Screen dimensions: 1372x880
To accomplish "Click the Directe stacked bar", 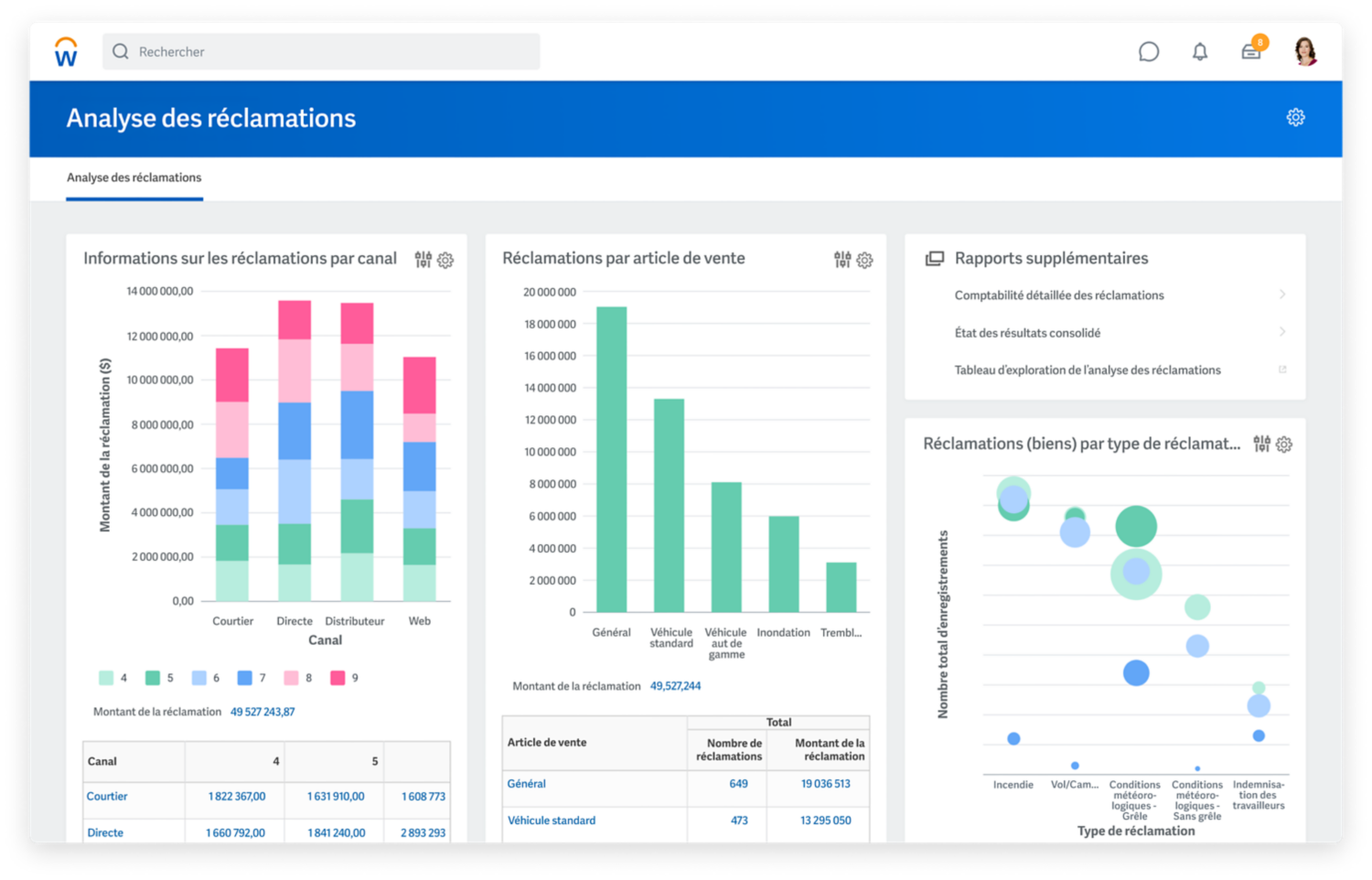I will point(295,450).
